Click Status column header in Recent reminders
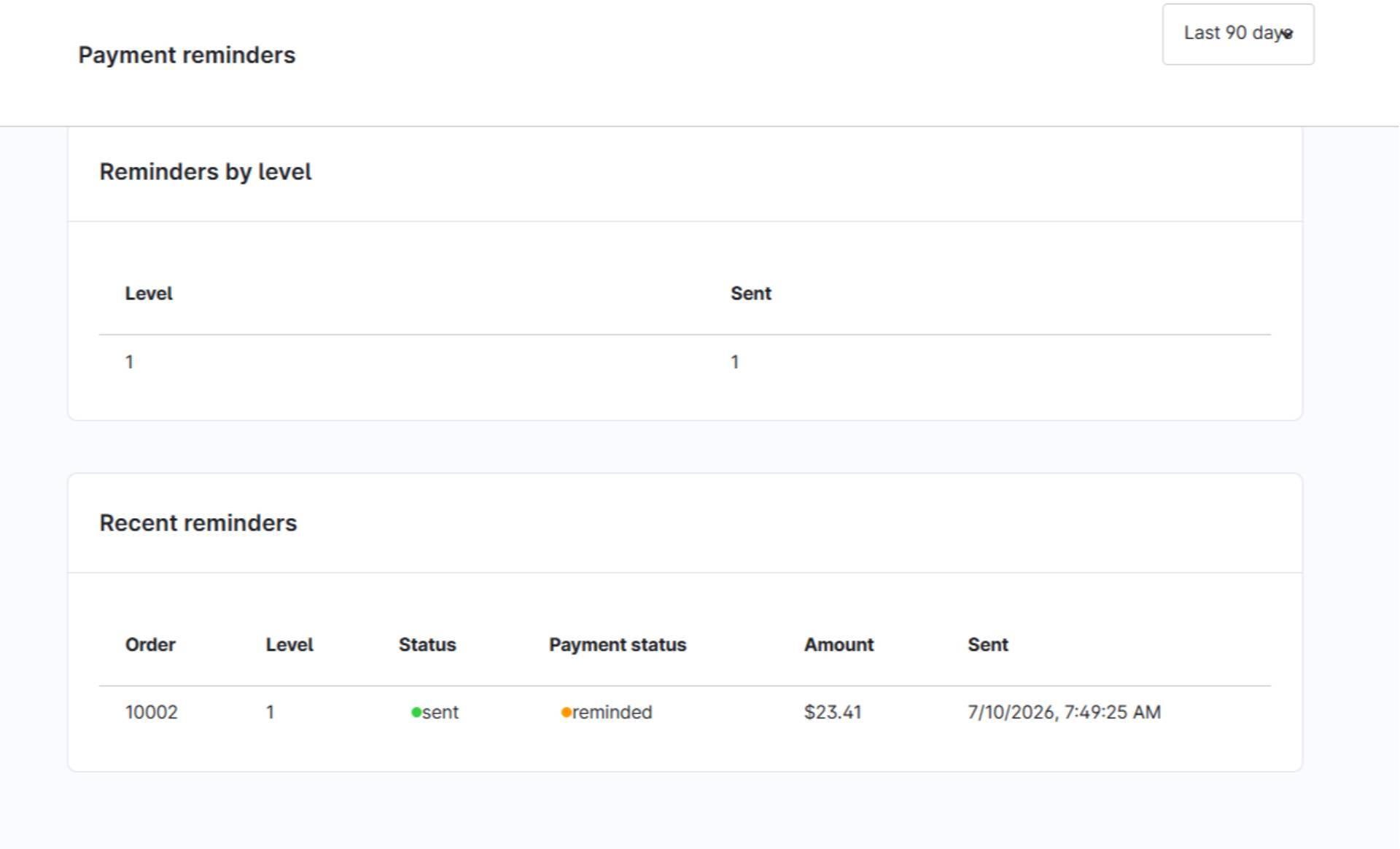The height and width of the screenshot is (849, 1400). pyautogui.click(x=427, y=645)
